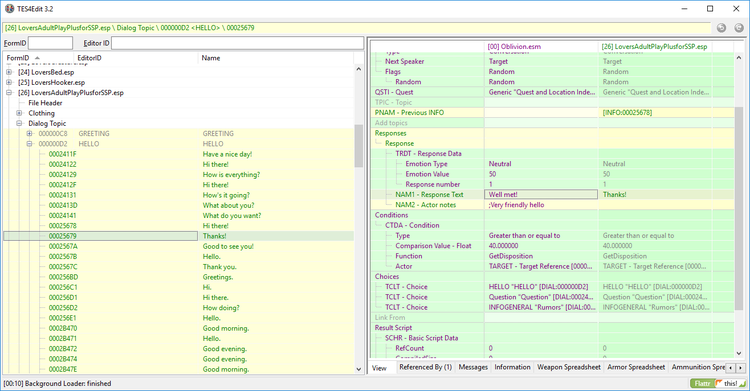The image size is (750, 391).
Task: Click the Editor ID search field
Action: click(x=237, y=43)
